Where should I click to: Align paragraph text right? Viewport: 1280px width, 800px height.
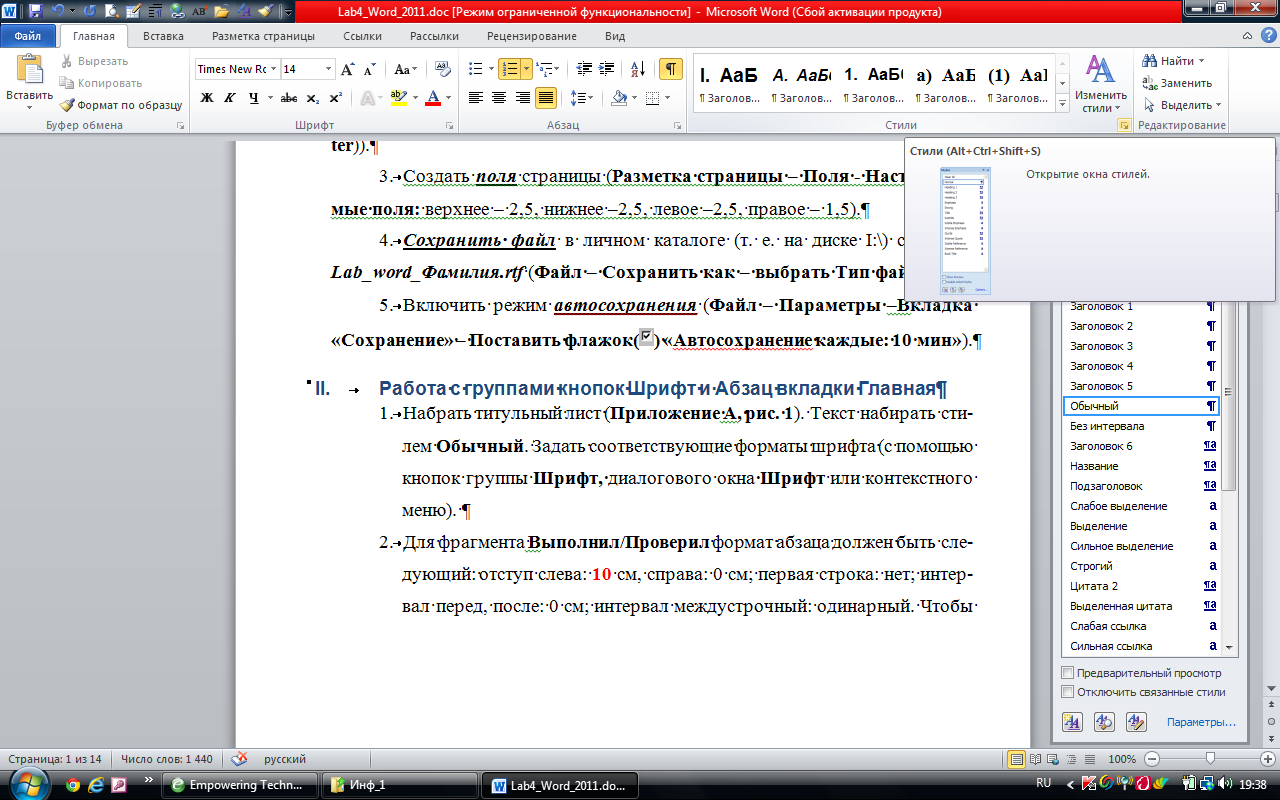pyautogui.click(x=522, y=98)
